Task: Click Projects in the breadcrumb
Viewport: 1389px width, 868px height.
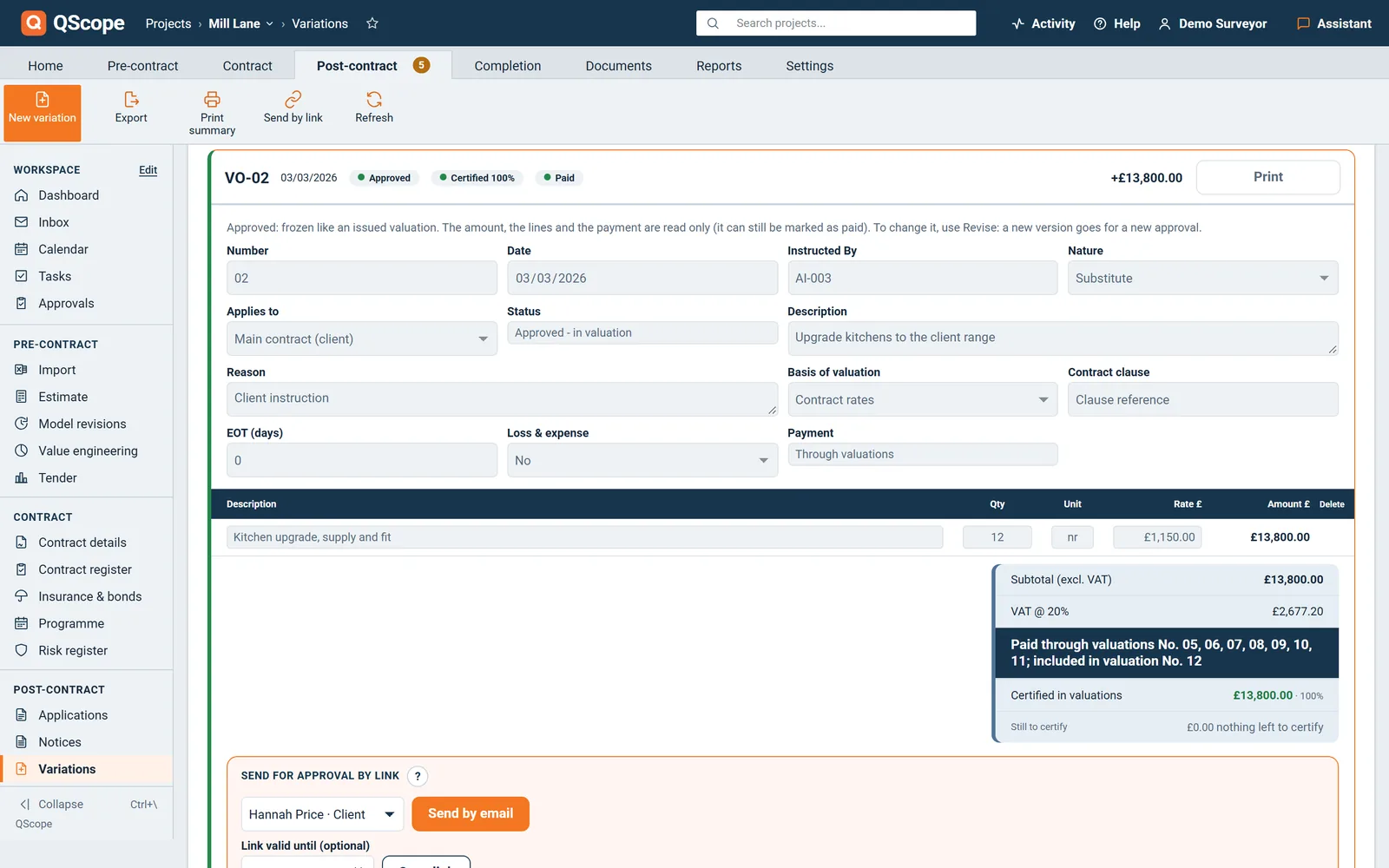Action: coord(168,23)
